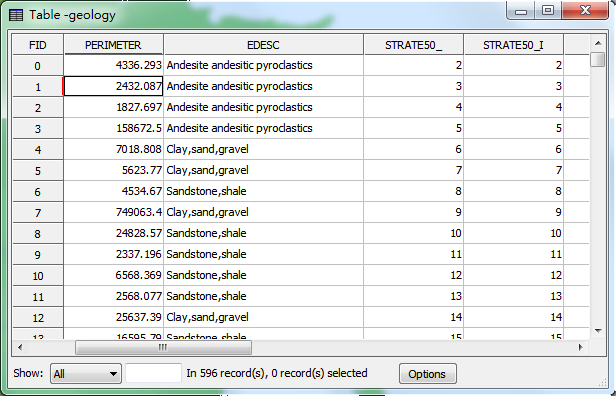
Task: Close the Table geology window
Action: (585, 10)
